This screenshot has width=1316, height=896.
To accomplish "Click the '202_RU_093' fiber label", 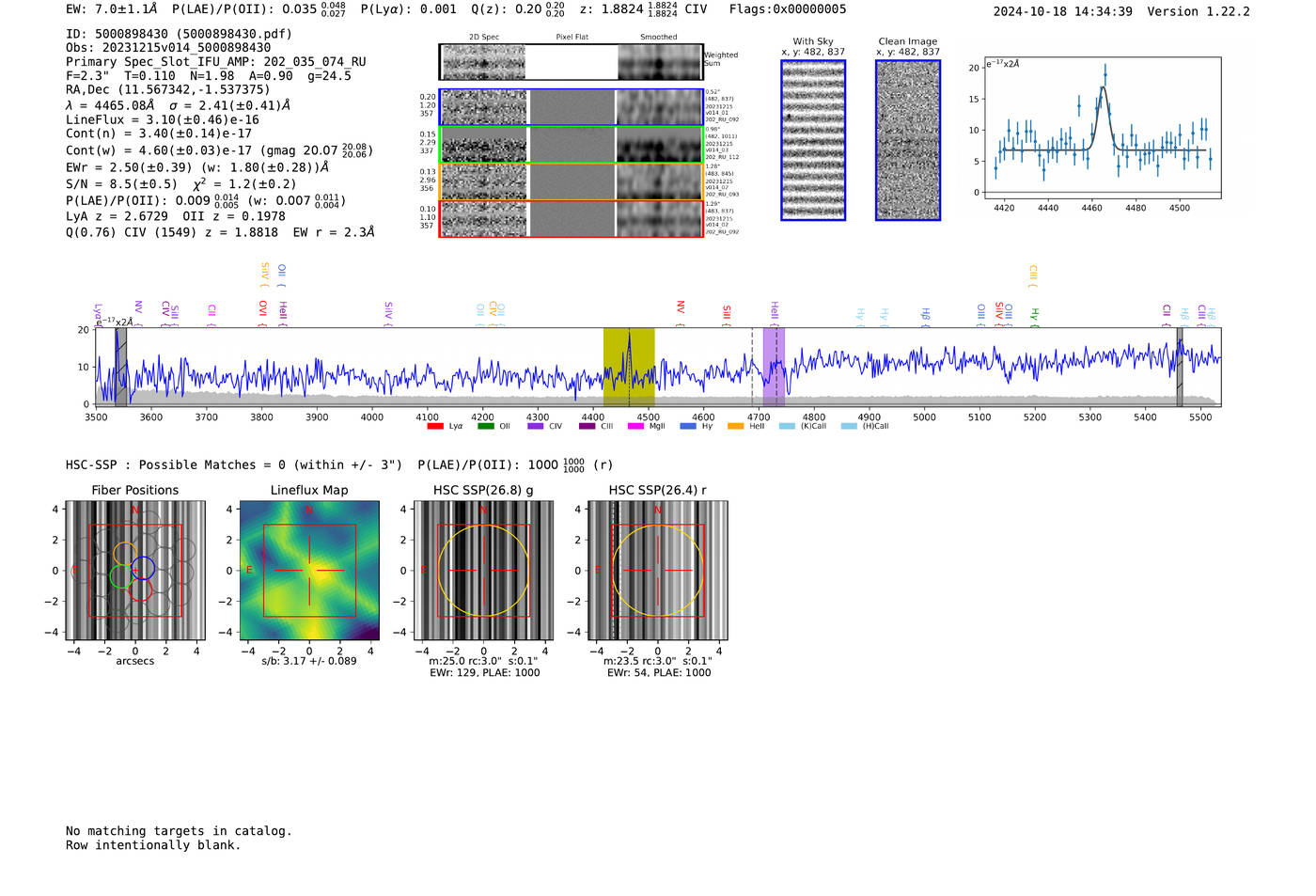I will tap(722, 195).
